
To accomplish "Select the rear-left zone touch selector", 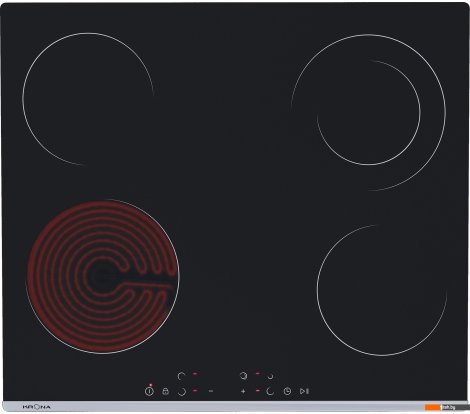I will pyautogui.click(x=181, y=376).
